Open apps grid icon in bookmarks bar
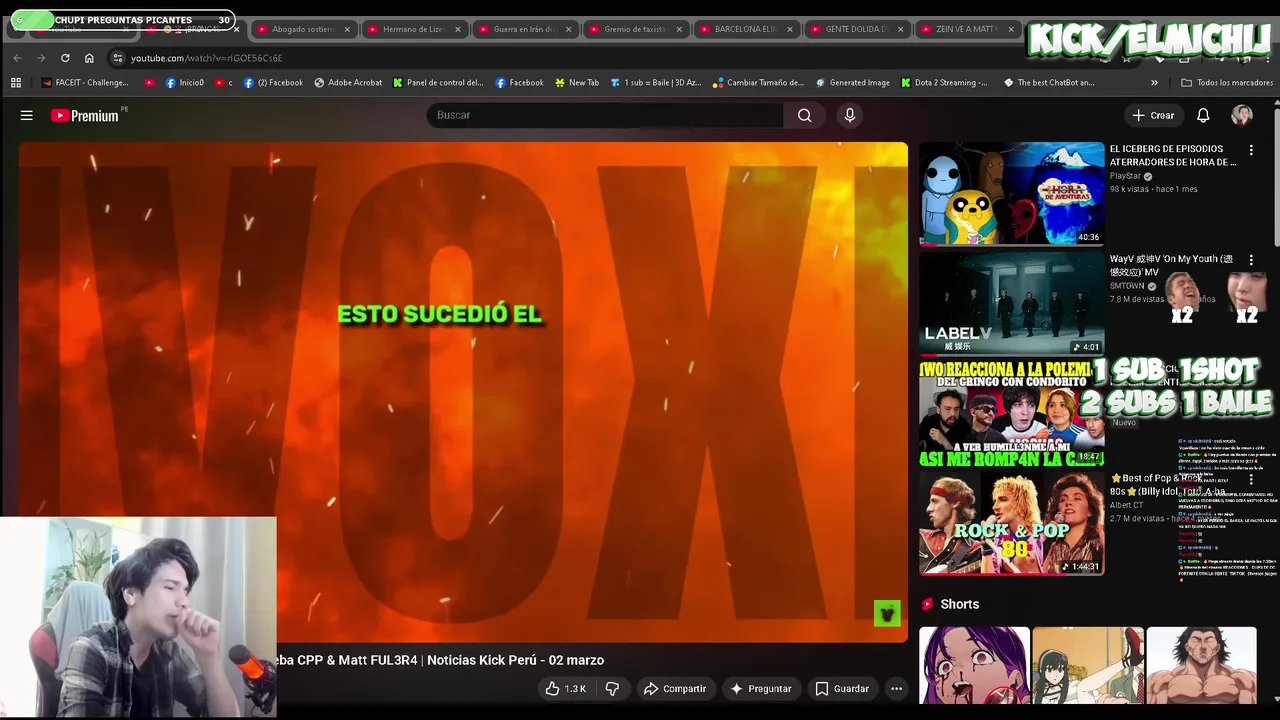The width and height of the screenshot is (1280, 720). [17, 83]
